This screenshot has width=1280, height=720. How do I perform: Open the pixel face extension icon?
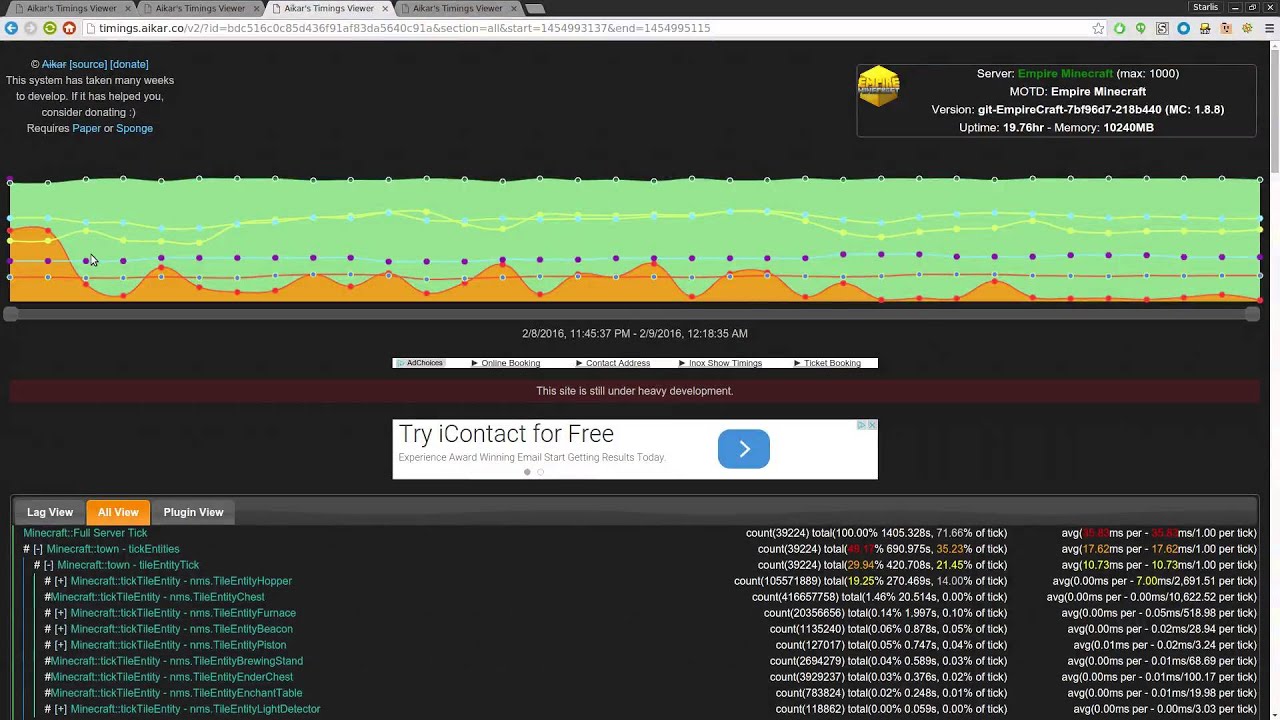point(1226,28)
